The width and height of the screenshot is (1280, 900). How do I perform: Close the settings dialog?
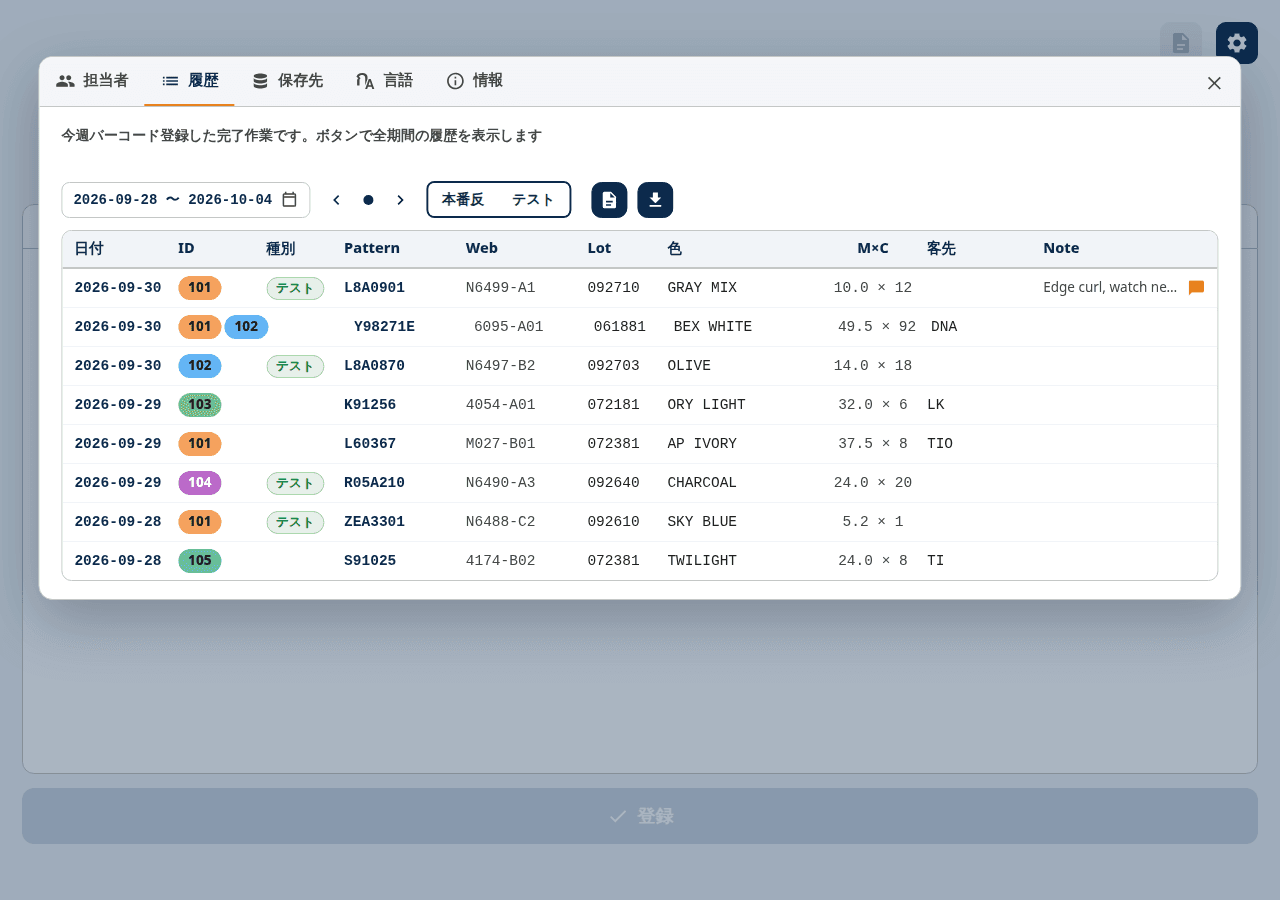[1214, 83]
